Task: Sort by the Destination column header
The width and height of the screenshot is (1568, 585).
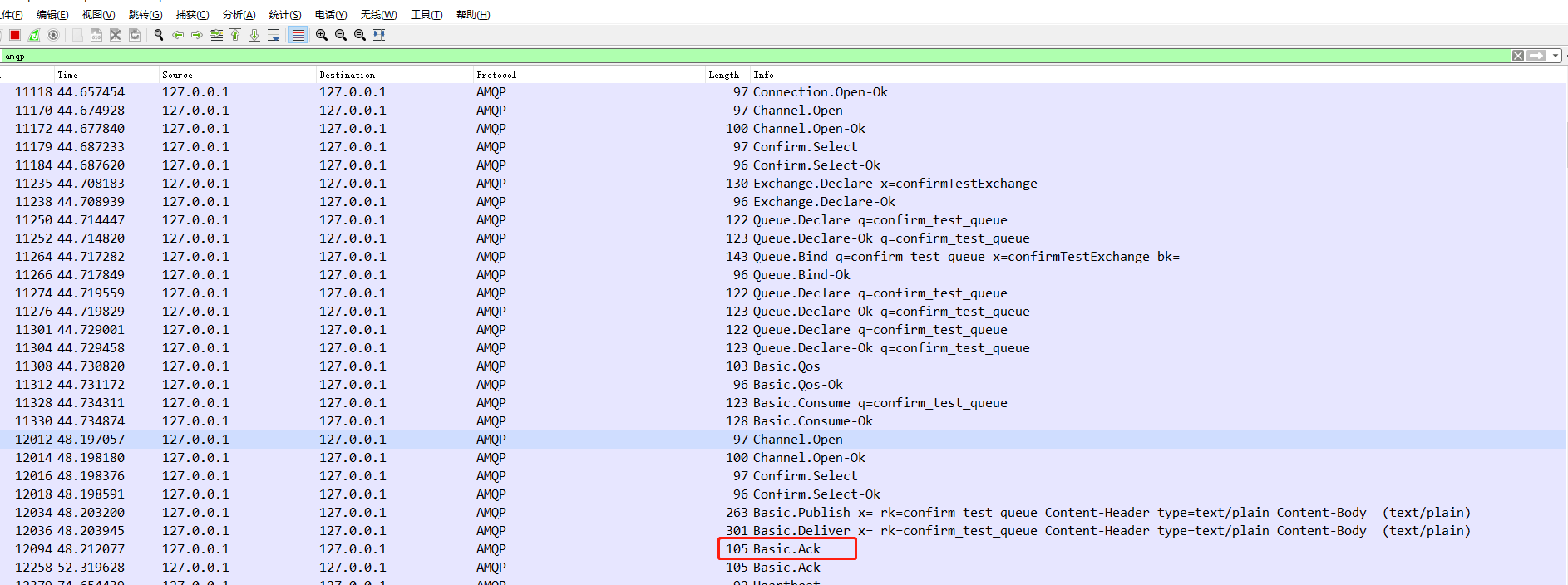Action: pos(394,75)
